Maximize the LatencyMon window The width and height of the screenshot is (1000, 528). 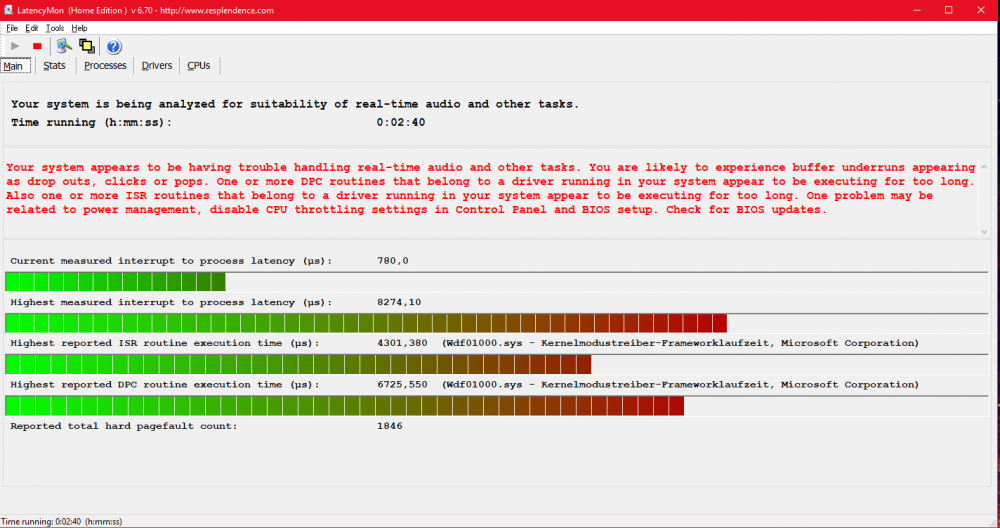coord(948,10)
